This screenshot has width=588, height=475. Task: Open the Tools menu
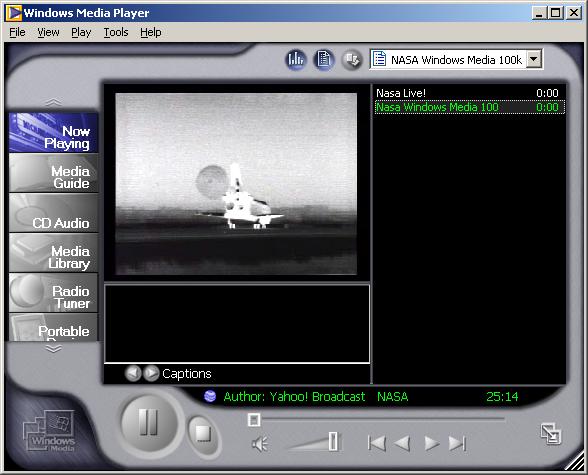click(116, 32)
